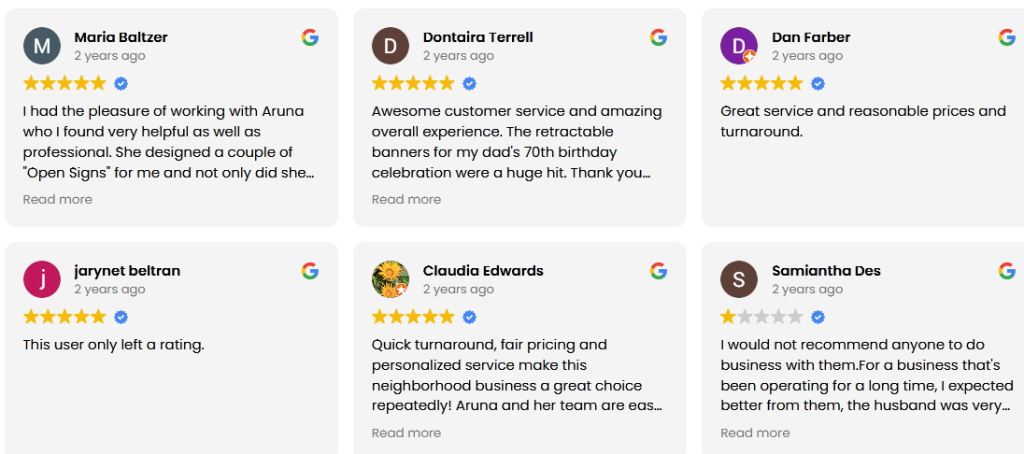Click Google logo on Claudia Edwards' review
The image size is (1024, 454).
tap(658, 271)
